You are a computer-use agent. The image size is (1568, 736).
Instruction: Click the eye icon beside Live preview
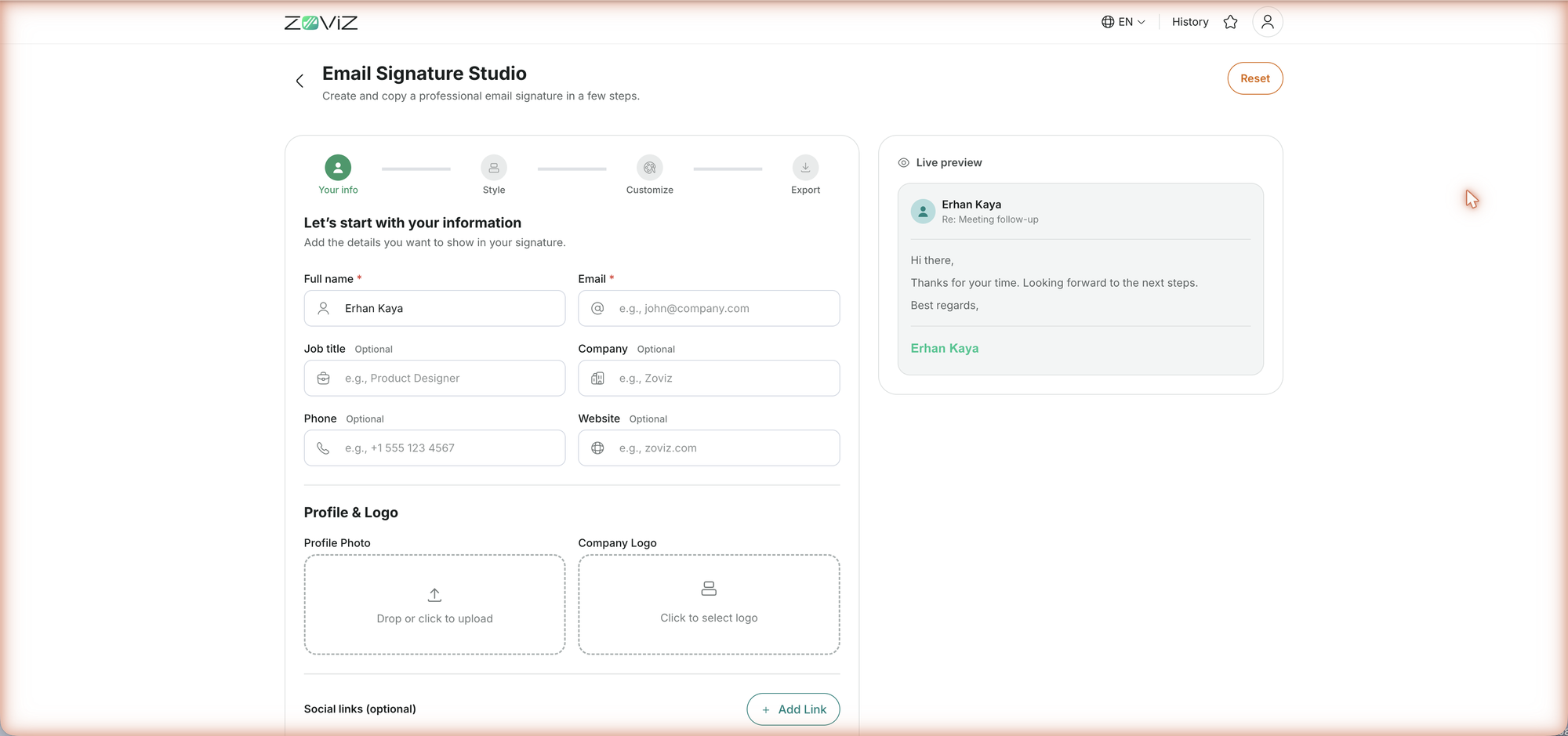[x=903, y=163]
